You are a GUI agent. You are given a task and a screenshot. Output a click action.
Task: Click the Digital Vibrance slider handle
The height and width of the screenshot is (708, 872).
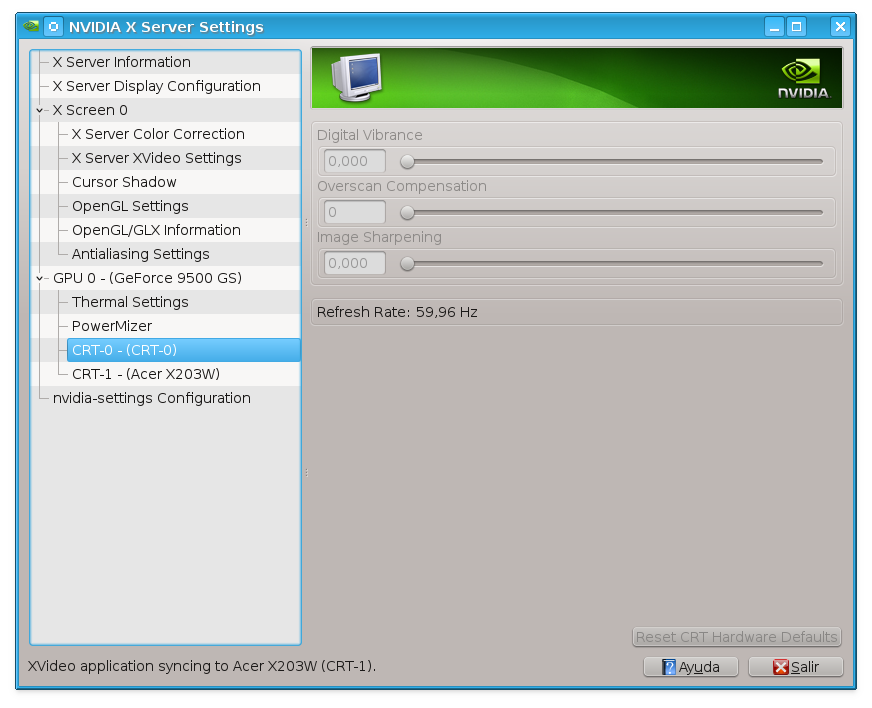coord(407,161)
